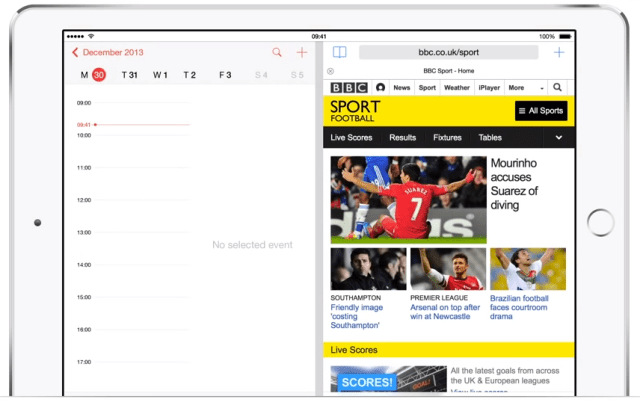Go back to December 2013 month view
The width and height of the screenshot is (640, 414).
click(x=108, y=52)
